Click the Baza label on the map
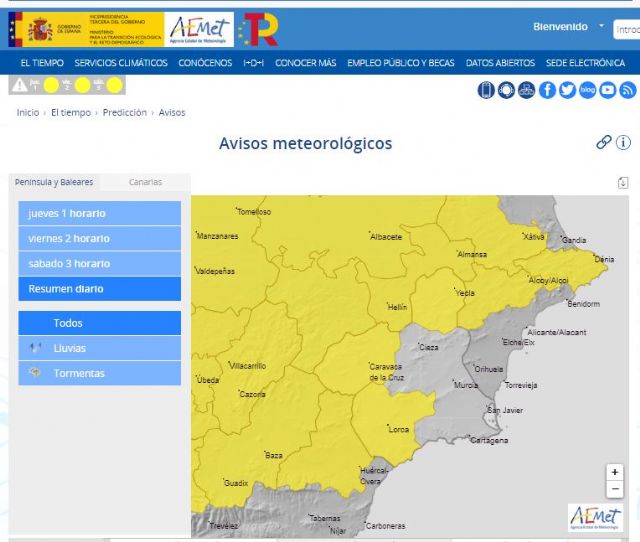 point(274,455)
